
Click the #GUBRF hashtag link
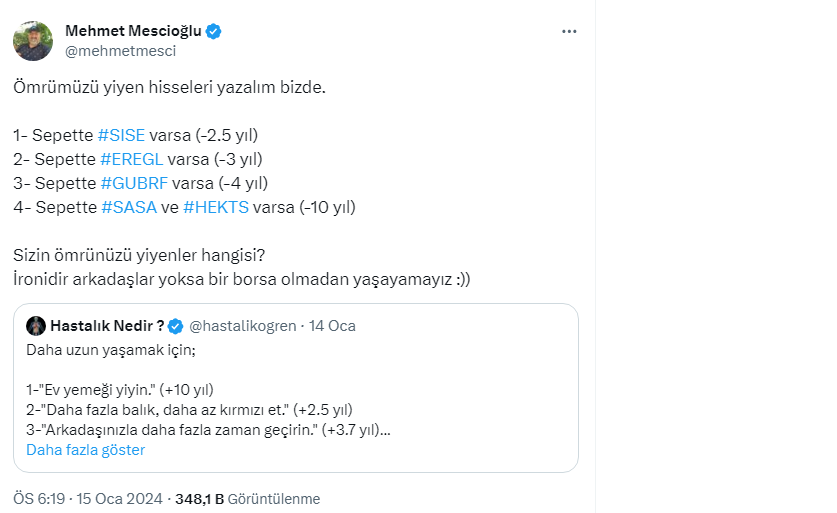coord(134,183)
